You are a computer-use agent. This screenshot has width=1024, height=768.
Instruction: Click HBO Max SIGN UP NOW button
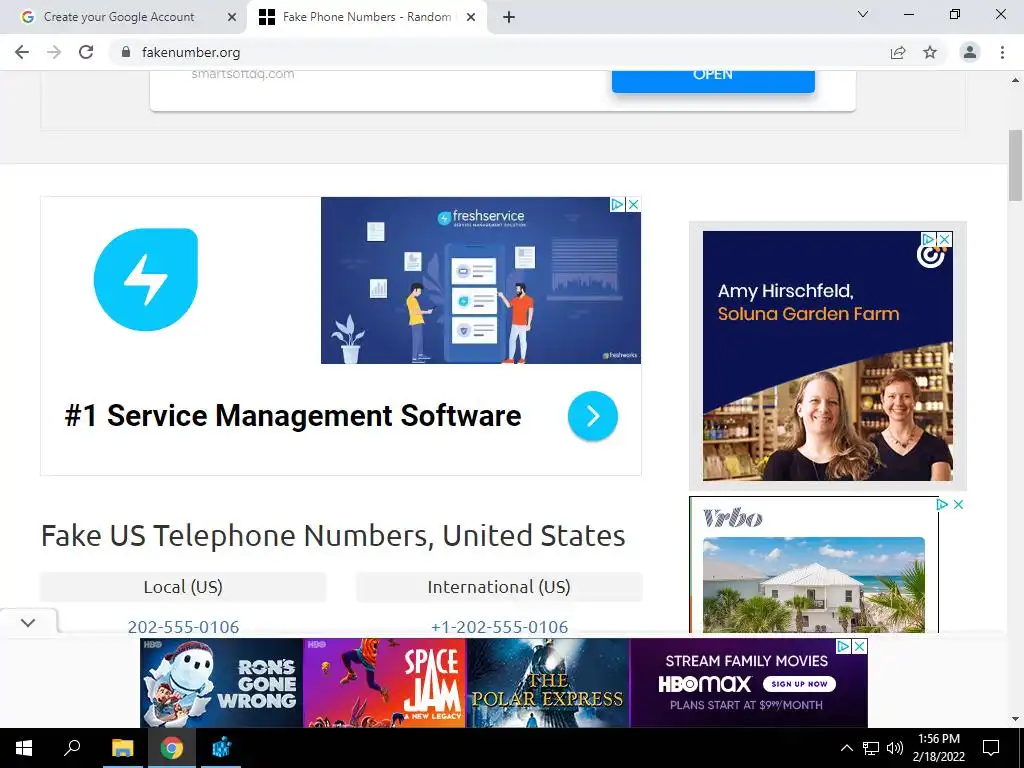(799, 684)
